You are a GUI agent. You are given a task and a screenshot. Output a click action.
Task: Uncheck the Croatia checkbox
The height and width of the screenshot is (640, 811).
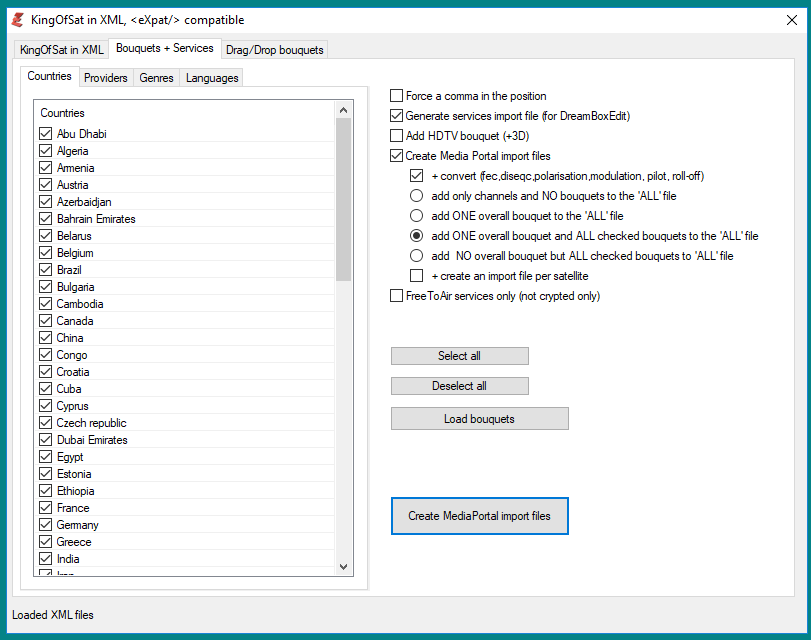click(x=46, y=372)
